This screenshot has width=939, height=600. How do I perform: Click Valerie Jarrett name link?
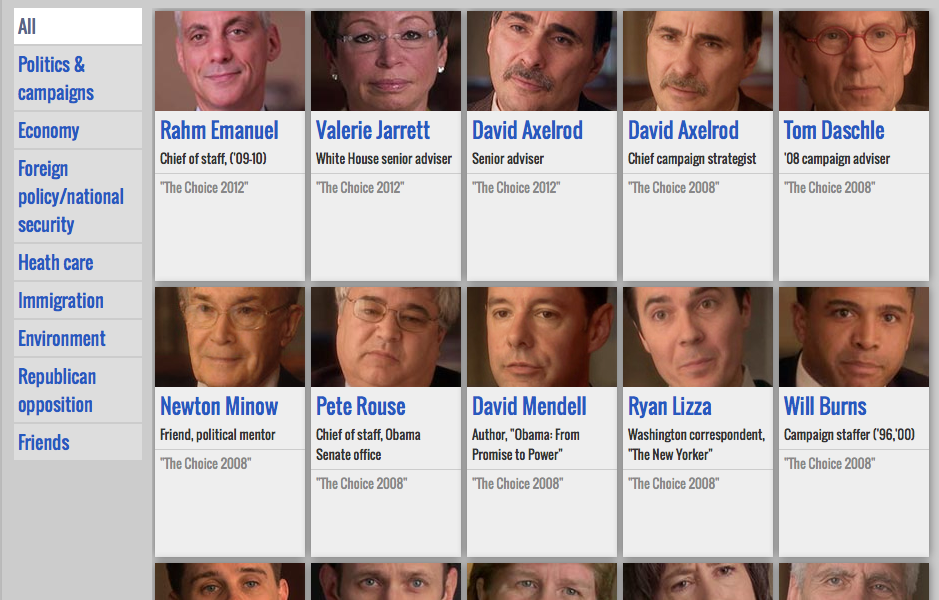(372, 131)
